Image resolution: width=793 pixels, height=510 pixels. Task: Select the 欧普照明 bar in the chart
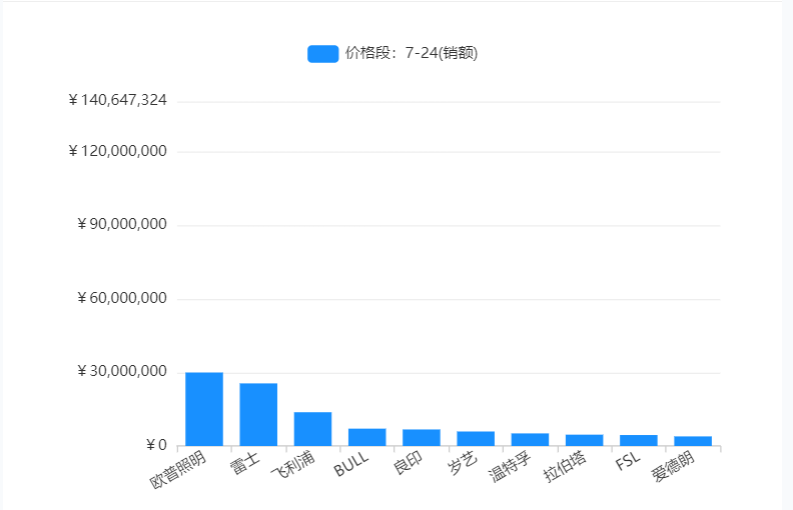[204, 409]
